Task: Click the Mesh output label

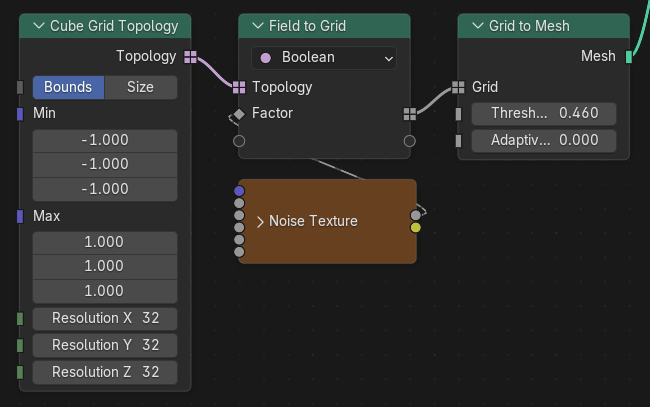Action: [x=598, y=56]
